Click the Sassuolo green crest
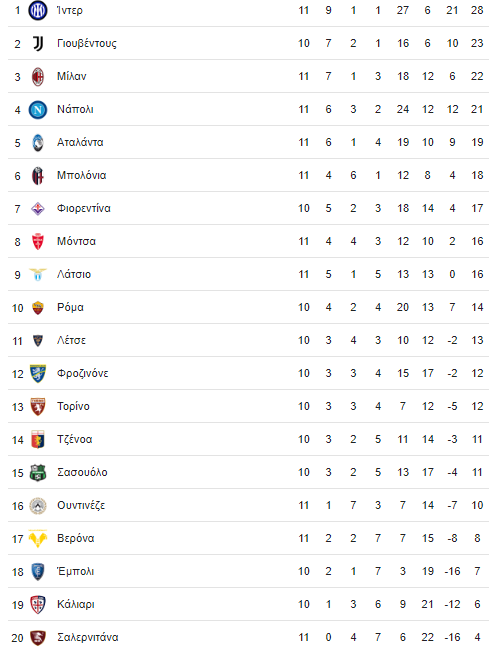Viewport: 489px width, 651px height. [37, 472]
